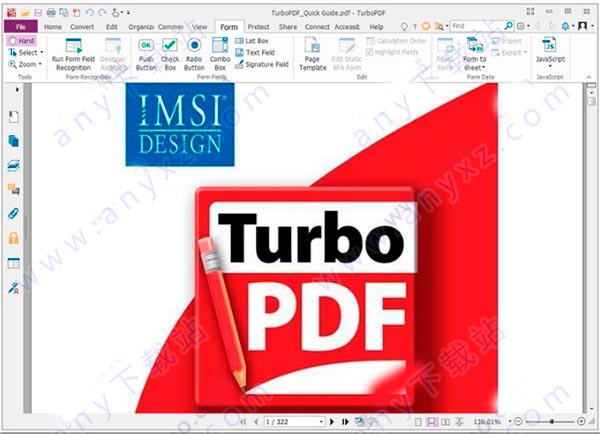
Task: Collapse the ribbon with the chevron
Action: tap(589, 77)
